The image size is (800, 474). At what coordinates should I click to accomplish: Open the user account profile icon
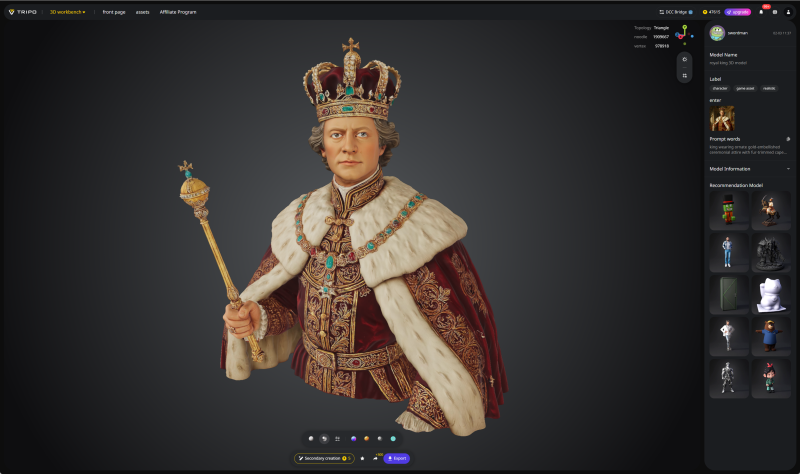788,12
